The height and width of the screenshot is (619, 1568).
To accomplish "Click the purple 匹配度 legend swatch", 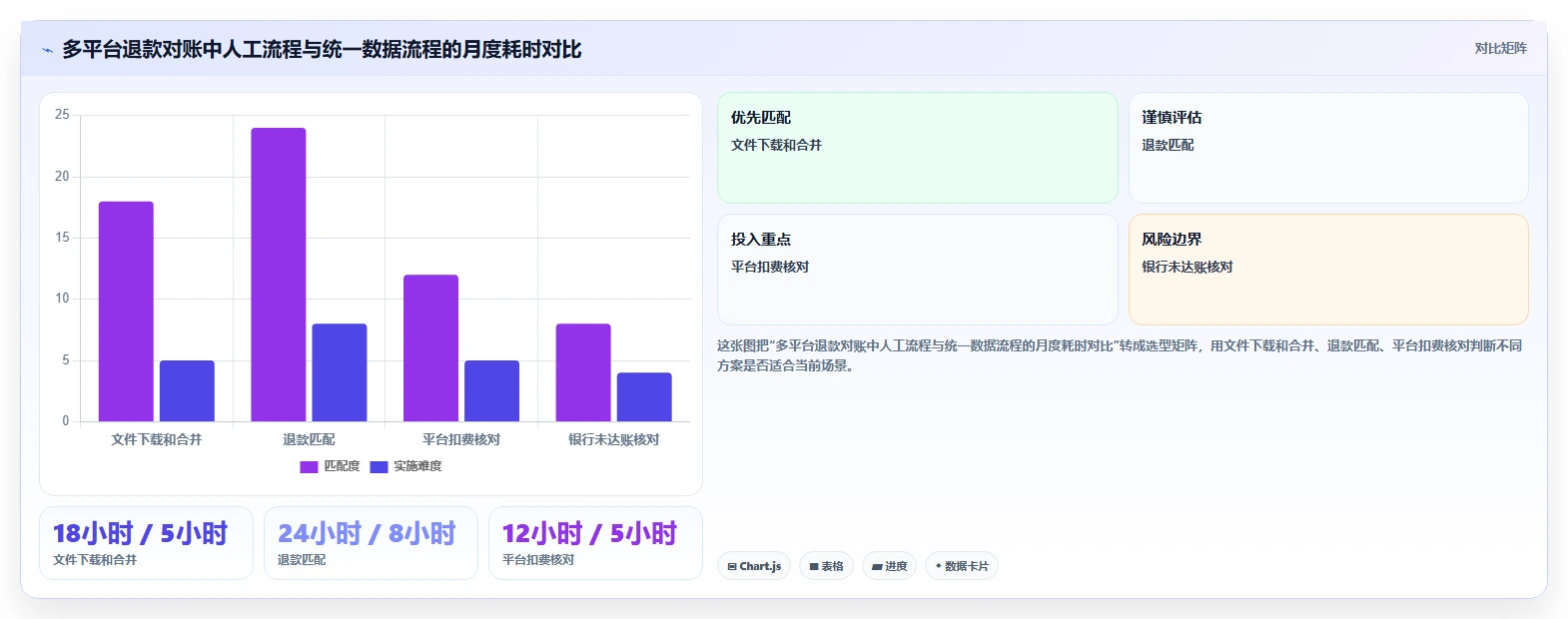I will click(309, 466).
